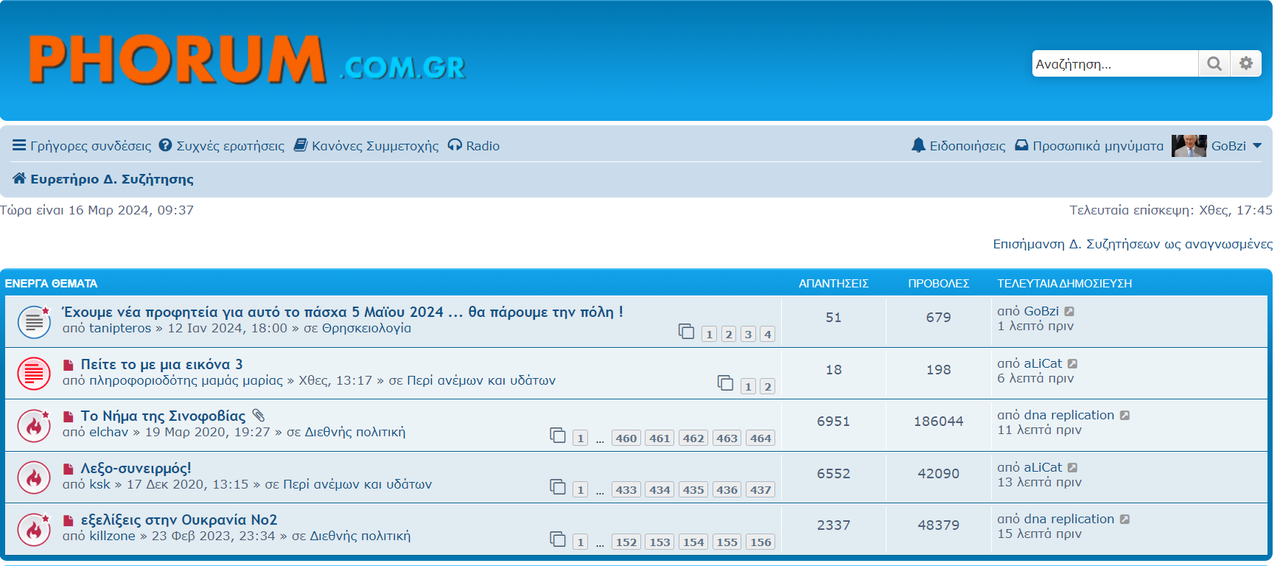Go to page 437 of Λεξο-συνειρμός topic
The width and height of the screenshot is (1280, 566).
point(760,490)
